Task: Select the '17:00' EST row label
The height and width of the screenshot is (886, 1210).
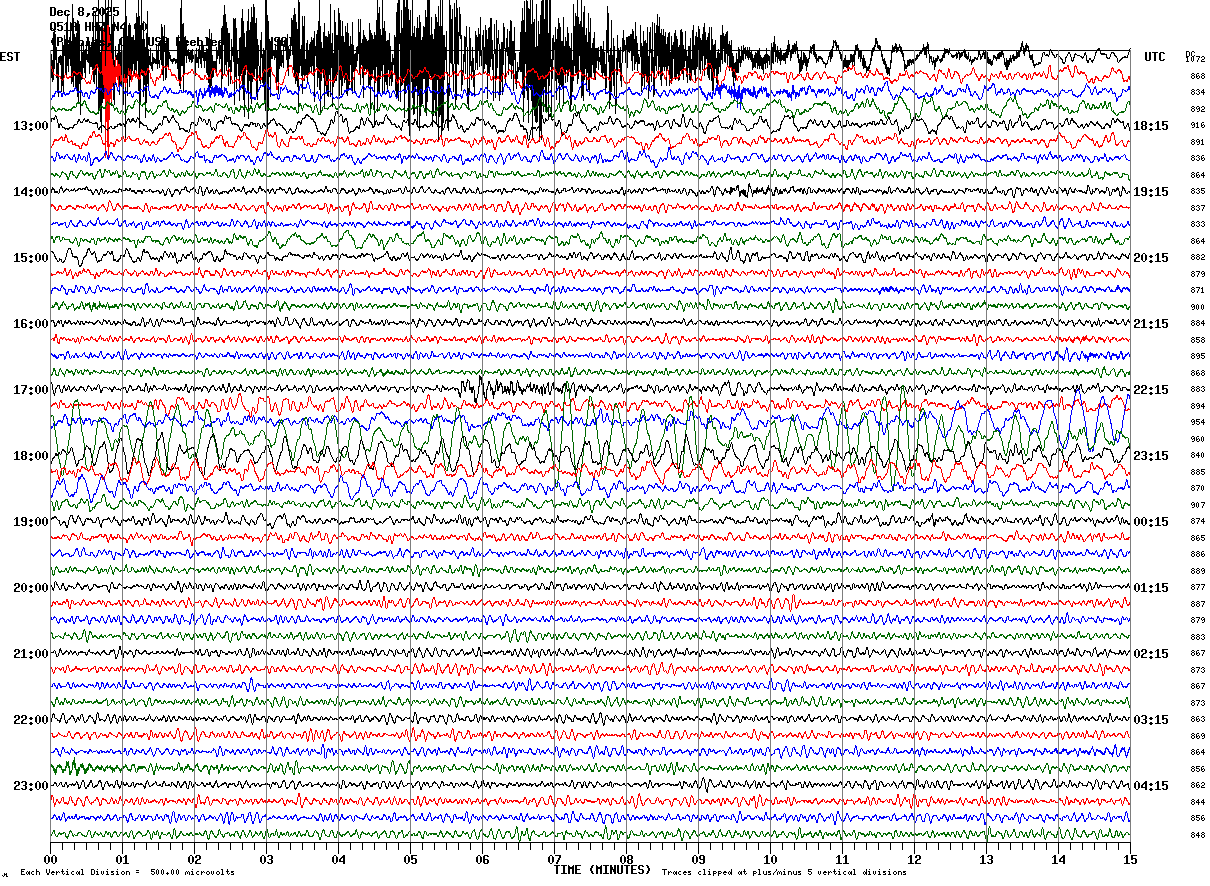Action: 31,390
